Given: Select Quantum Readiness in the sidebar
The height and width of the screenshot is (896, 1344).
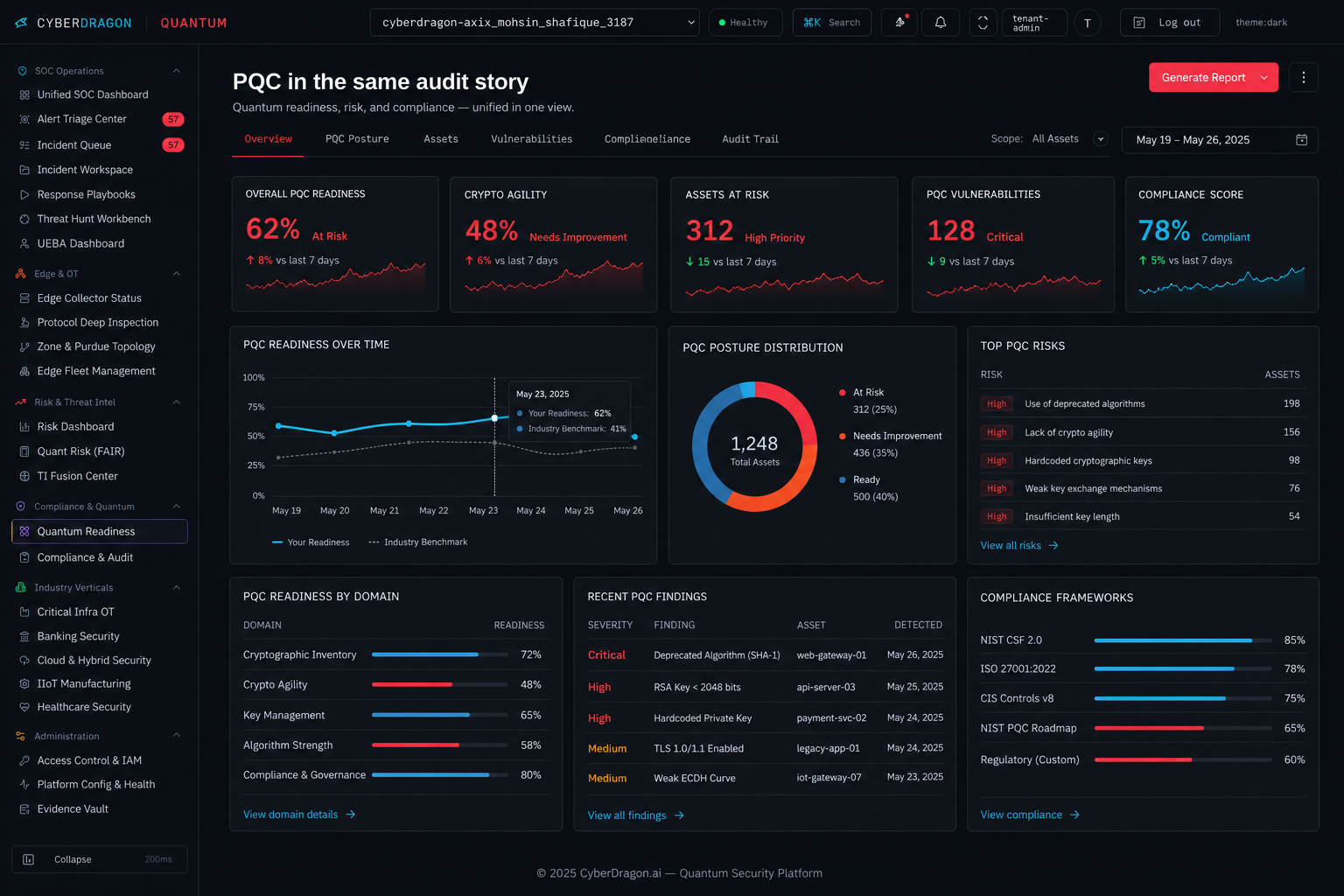Looking at the screenshot, I should pyautogui.click(x=100, y=531).
